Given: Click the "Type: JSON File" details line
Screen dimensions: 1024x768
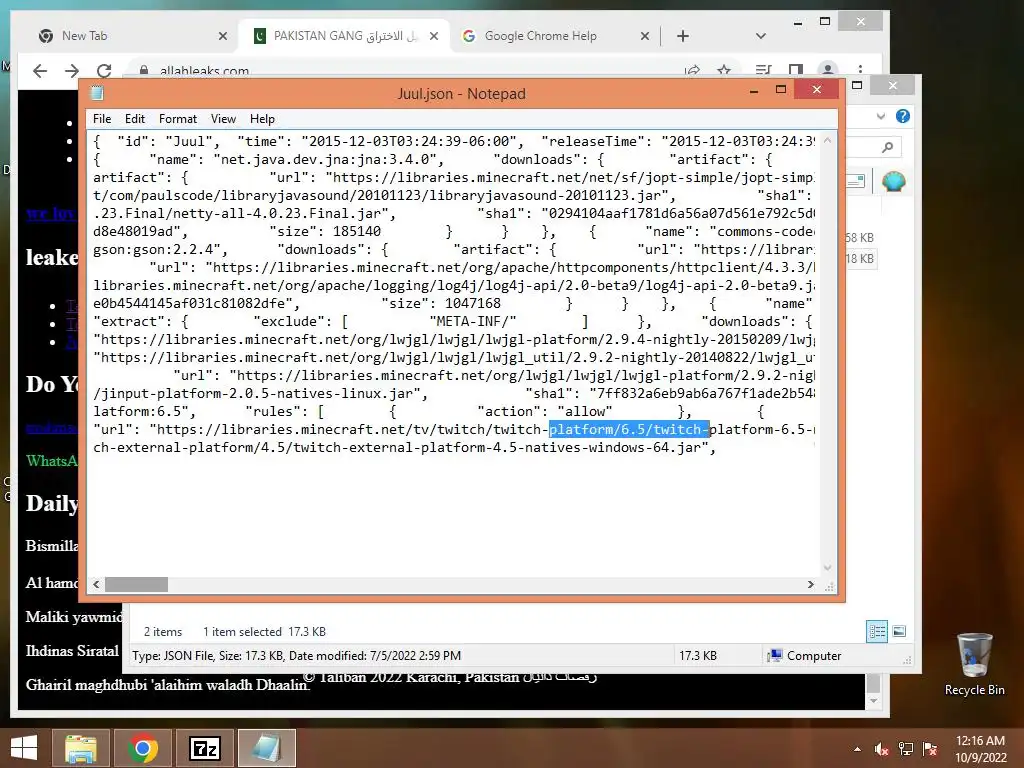Looking at the screenshot, I should 296,656.
